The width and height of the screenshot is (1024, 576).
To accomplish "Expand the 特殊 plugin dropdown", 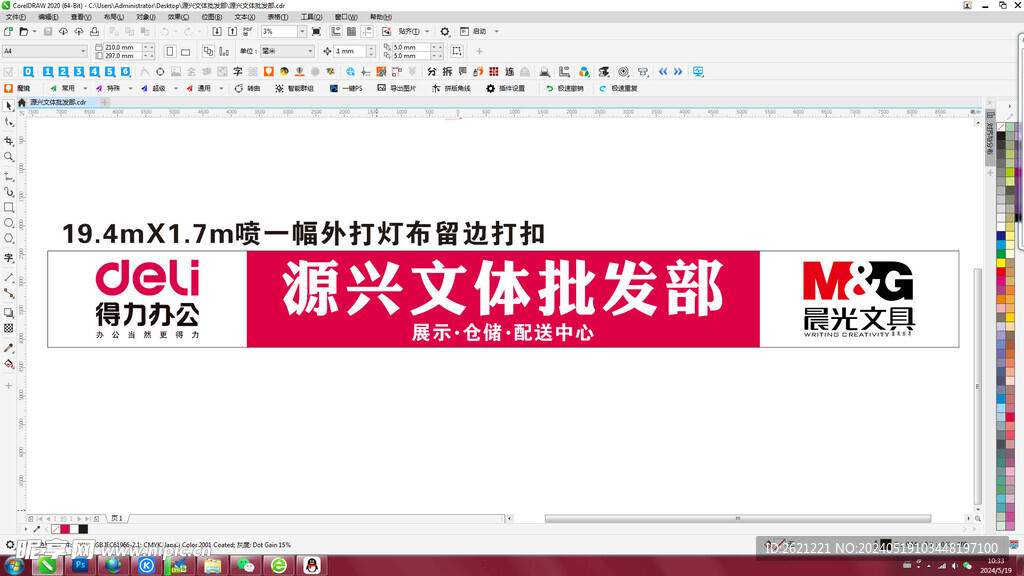I will (x=131, y=88).
